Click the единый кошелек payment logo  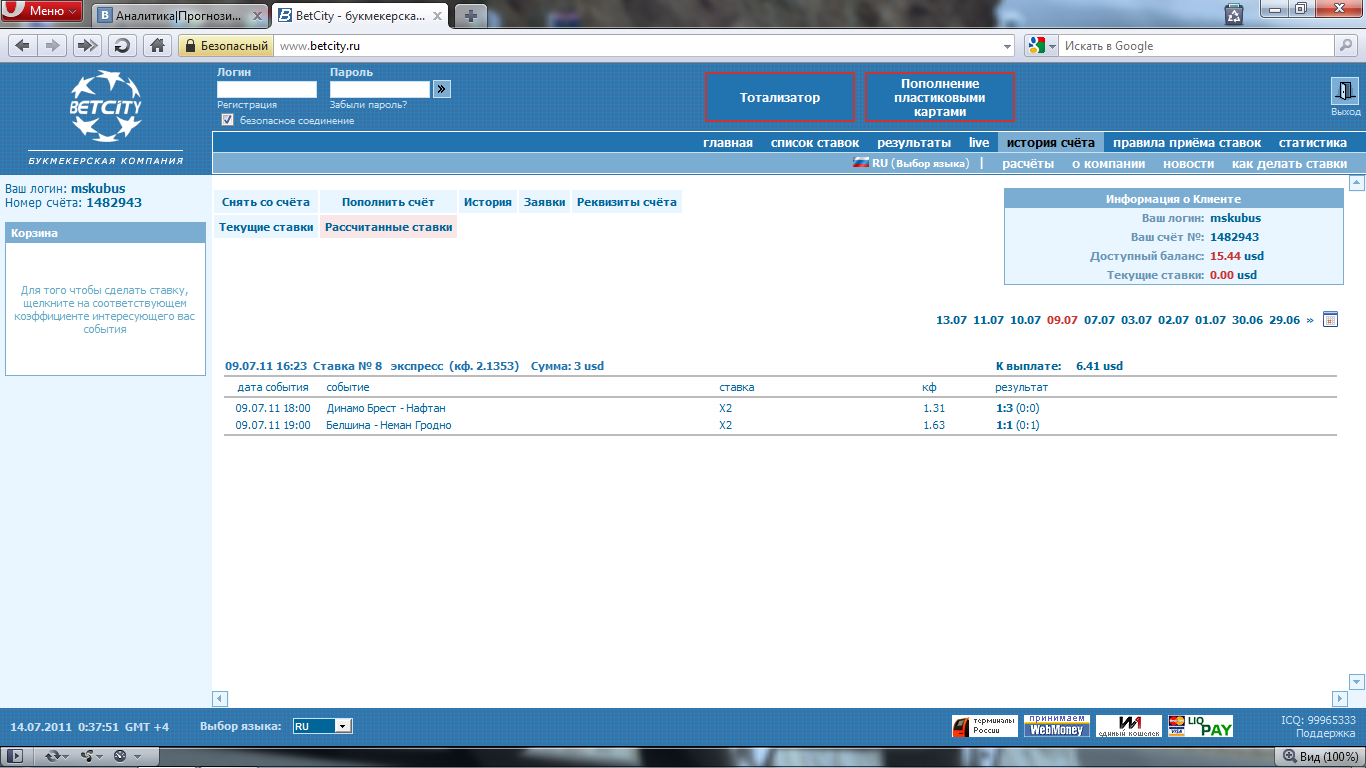click(1128, 726)
